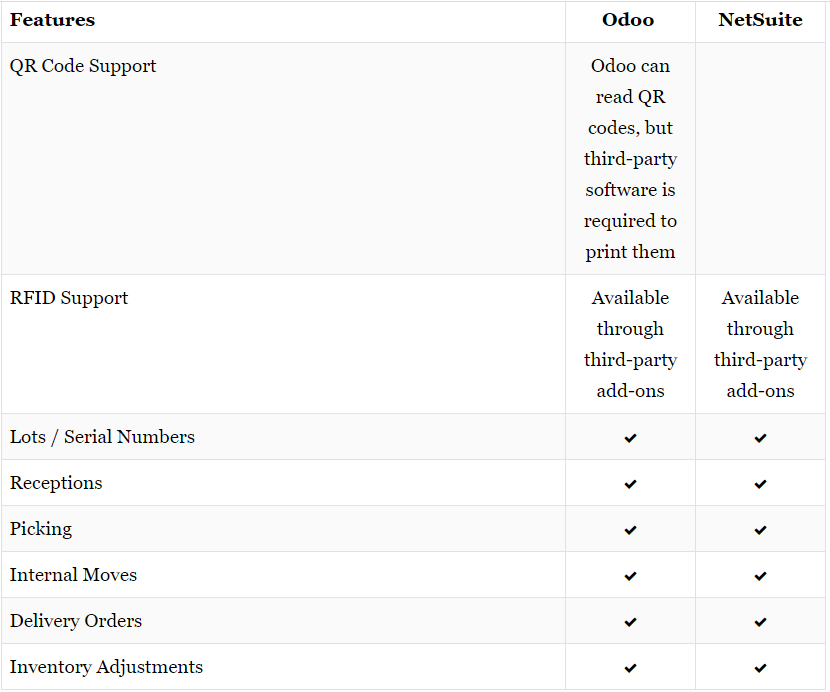Click Odoo's QR code description text
Screen dimensions: 830x692
tap(630, 159)
